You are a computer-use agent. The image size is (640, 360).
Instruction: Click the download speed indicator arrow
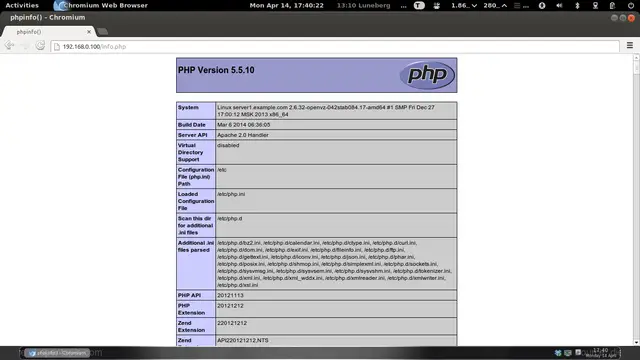[474, 5]
